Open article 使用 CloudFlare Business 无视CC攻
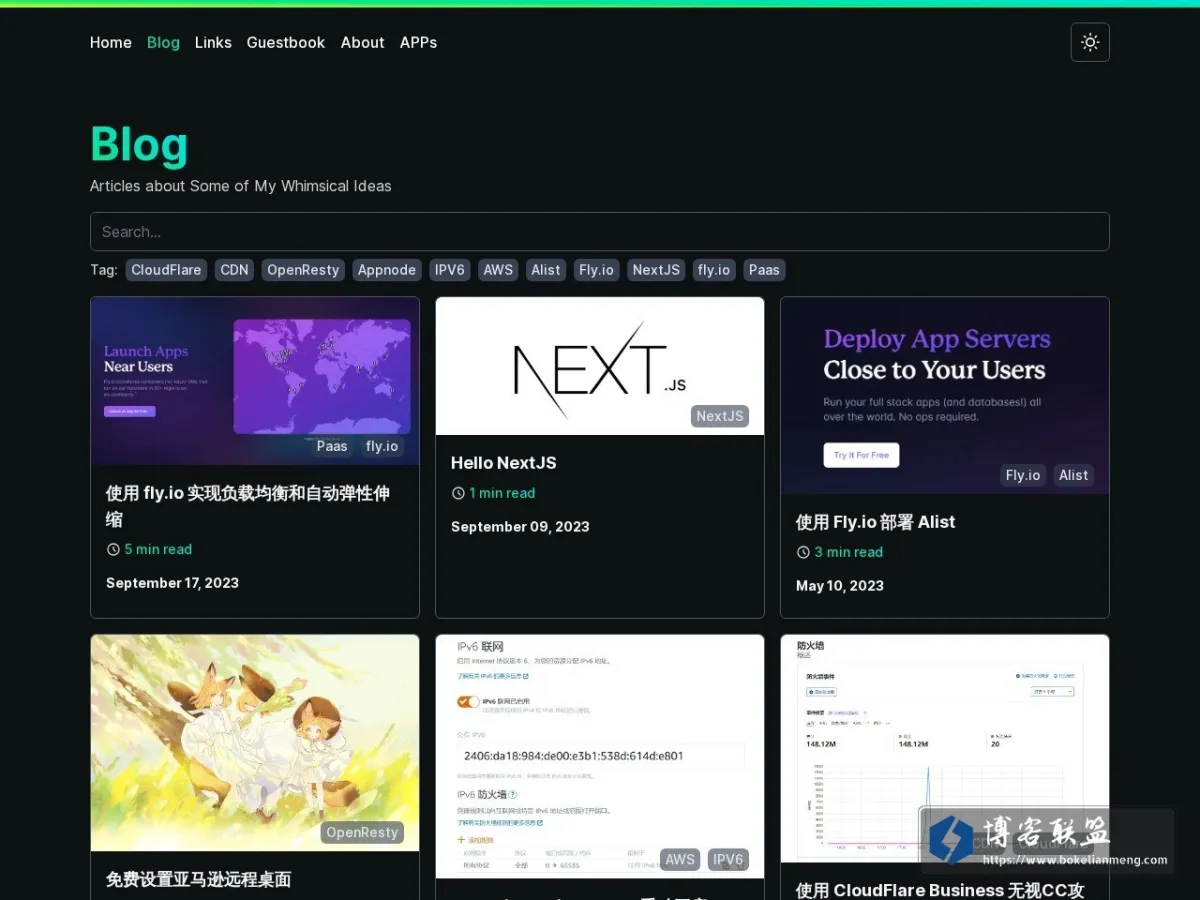 pos(940,889)
